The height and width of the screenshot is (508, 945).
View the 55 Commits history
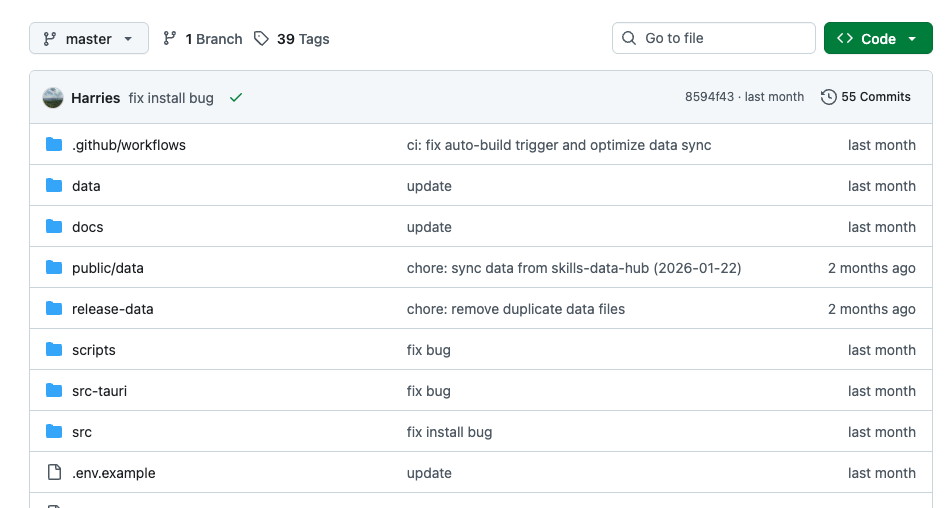[x=865, y=97]
